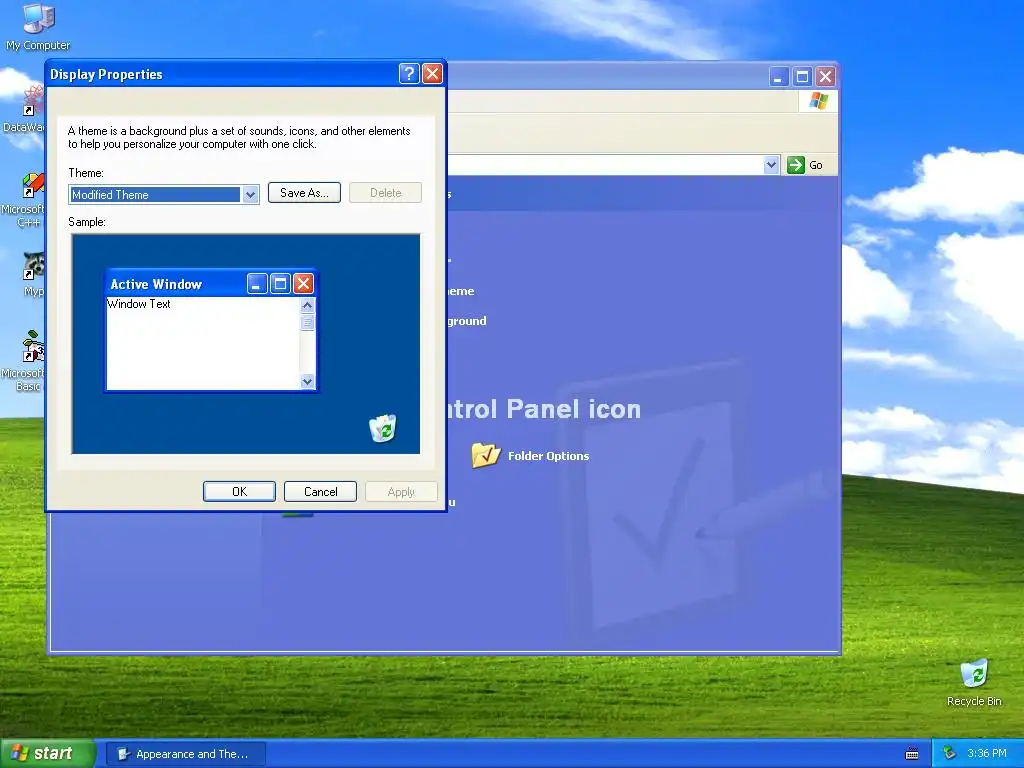Click OK in Display Properties
The image size is (1024, 768).
(239, 491)
